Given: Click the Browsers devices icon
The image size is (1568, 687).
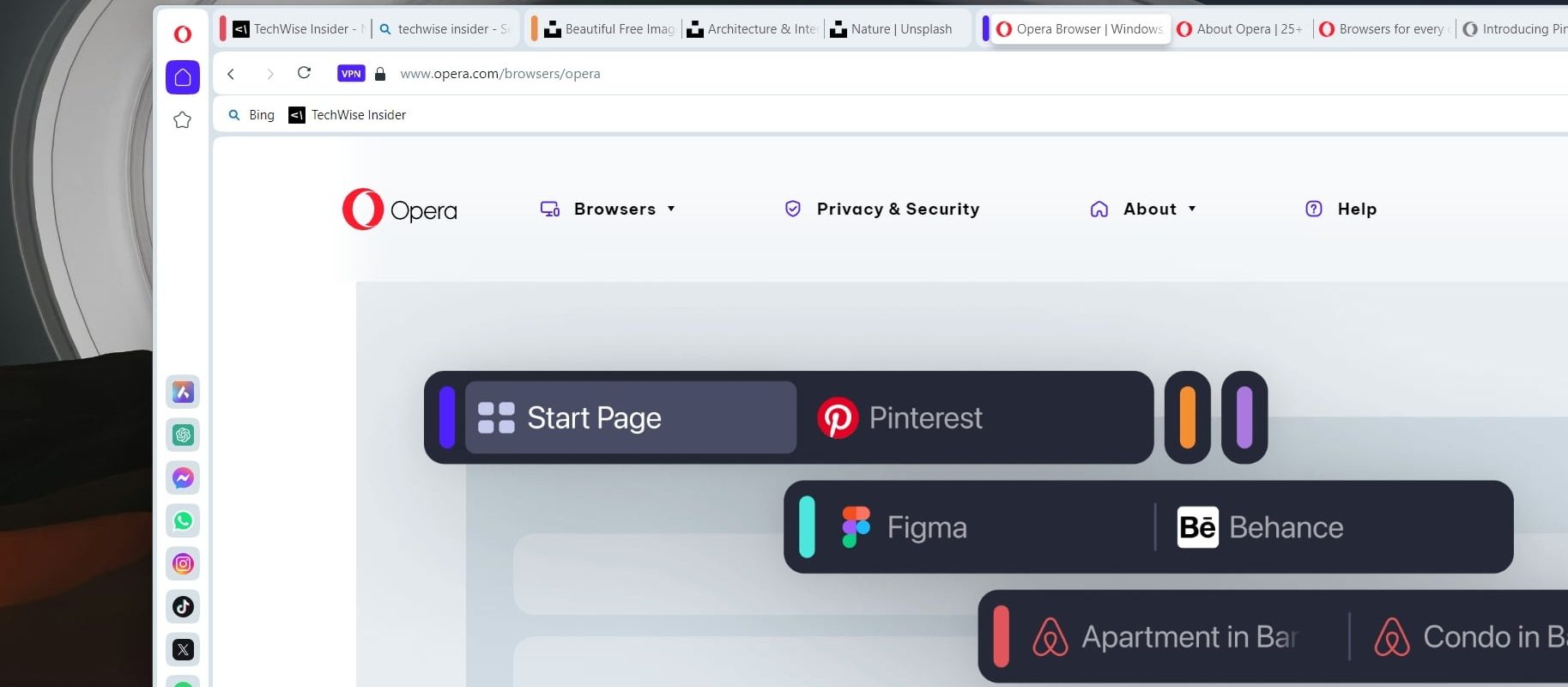Looking at the screenshot, I should point(550,209).
